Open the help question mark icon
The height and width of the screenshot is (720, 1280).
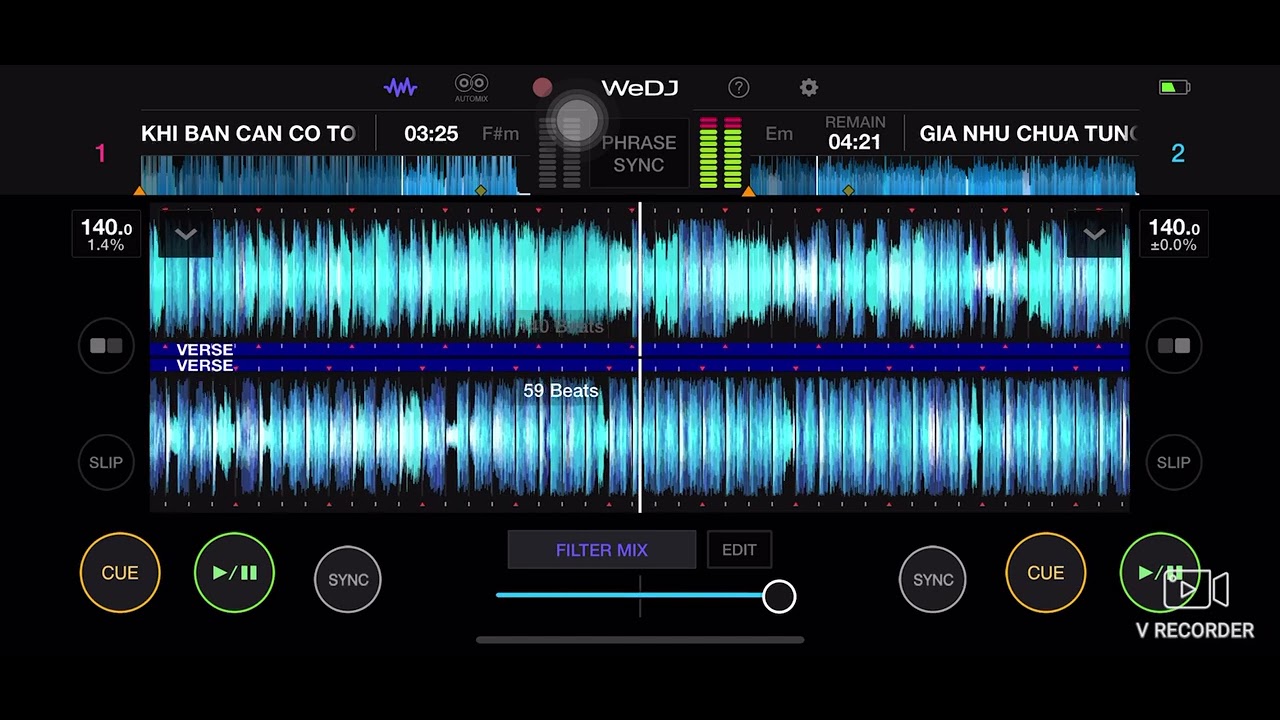pyautogui.click(x=738, y=88)
